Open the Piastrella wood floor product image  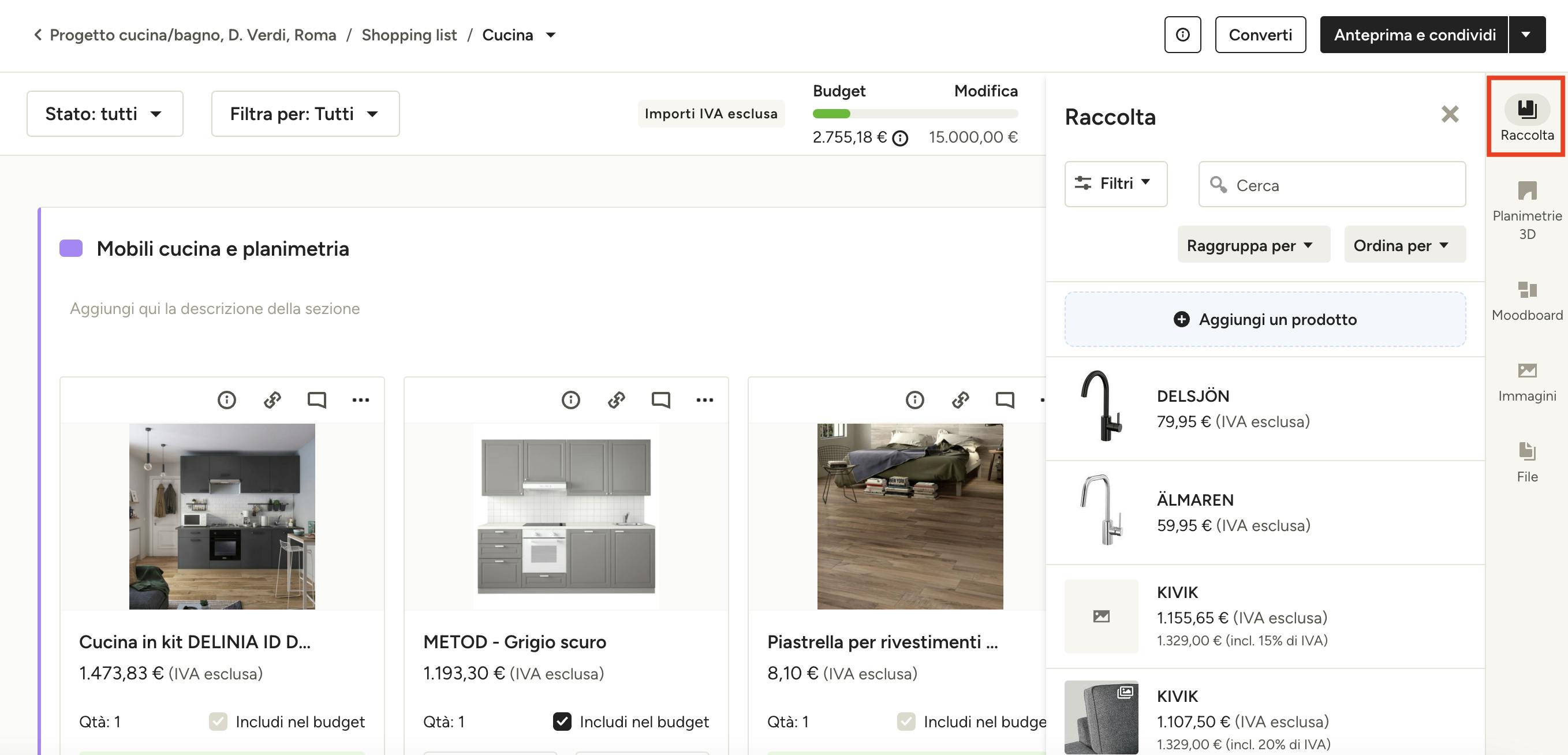tap(910, 517)
